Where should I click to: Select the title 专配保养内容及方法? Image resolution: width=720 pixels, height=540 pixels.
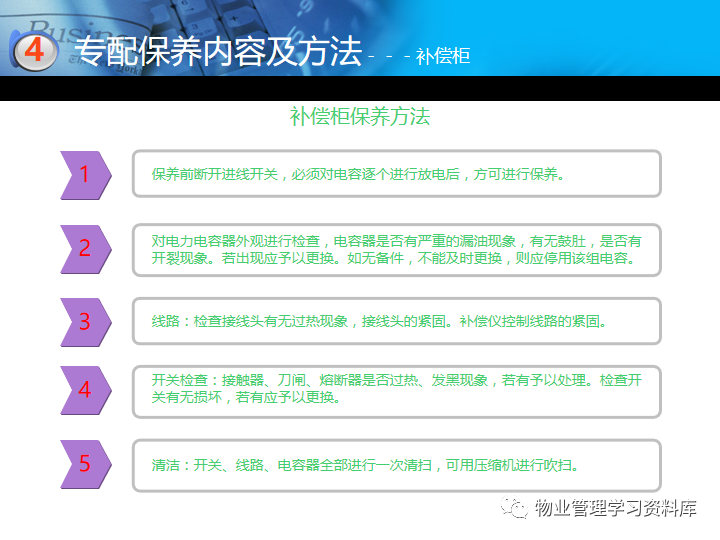pos(218,51)
